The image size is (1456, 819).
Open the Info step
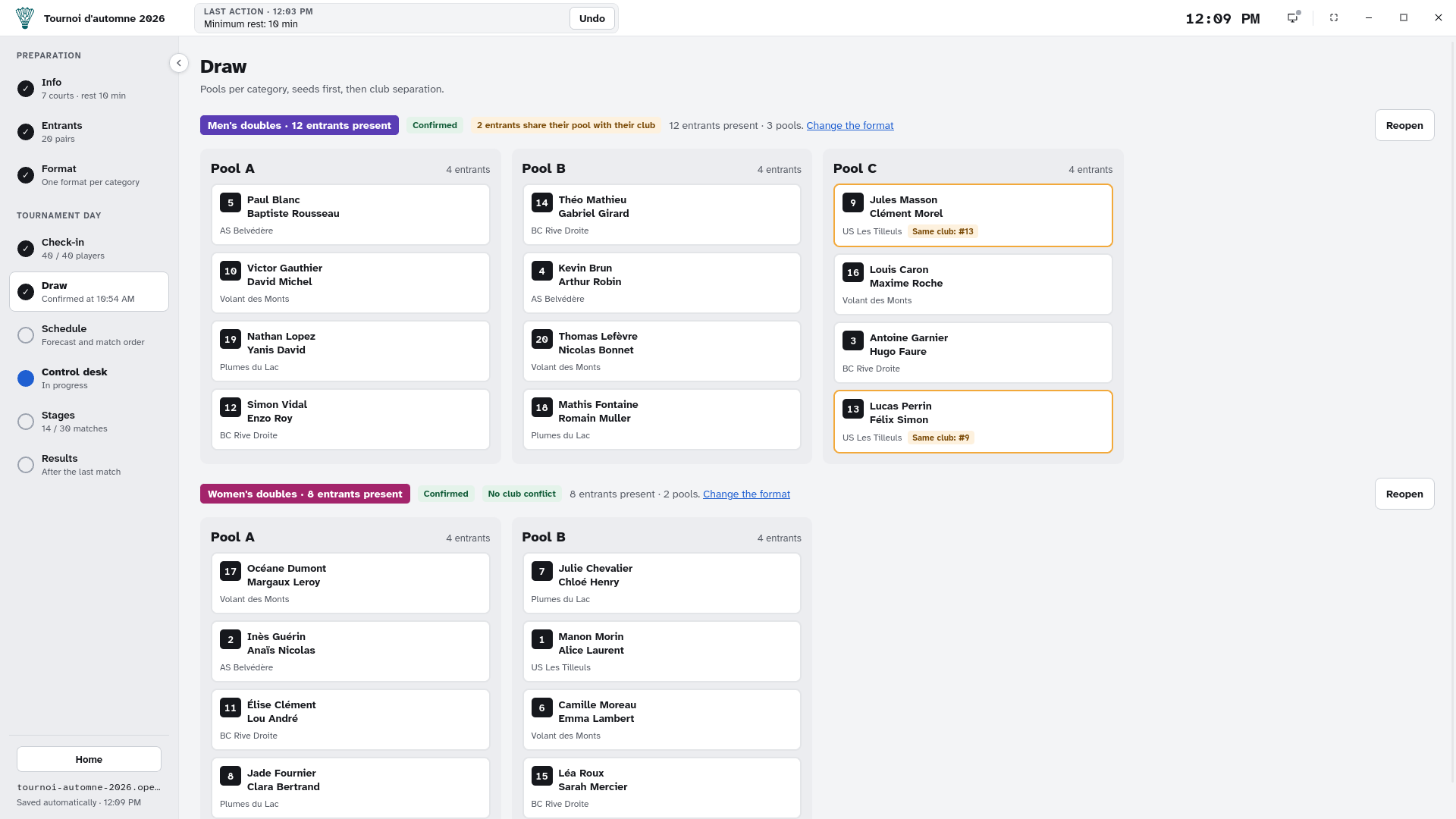(89, 89)
